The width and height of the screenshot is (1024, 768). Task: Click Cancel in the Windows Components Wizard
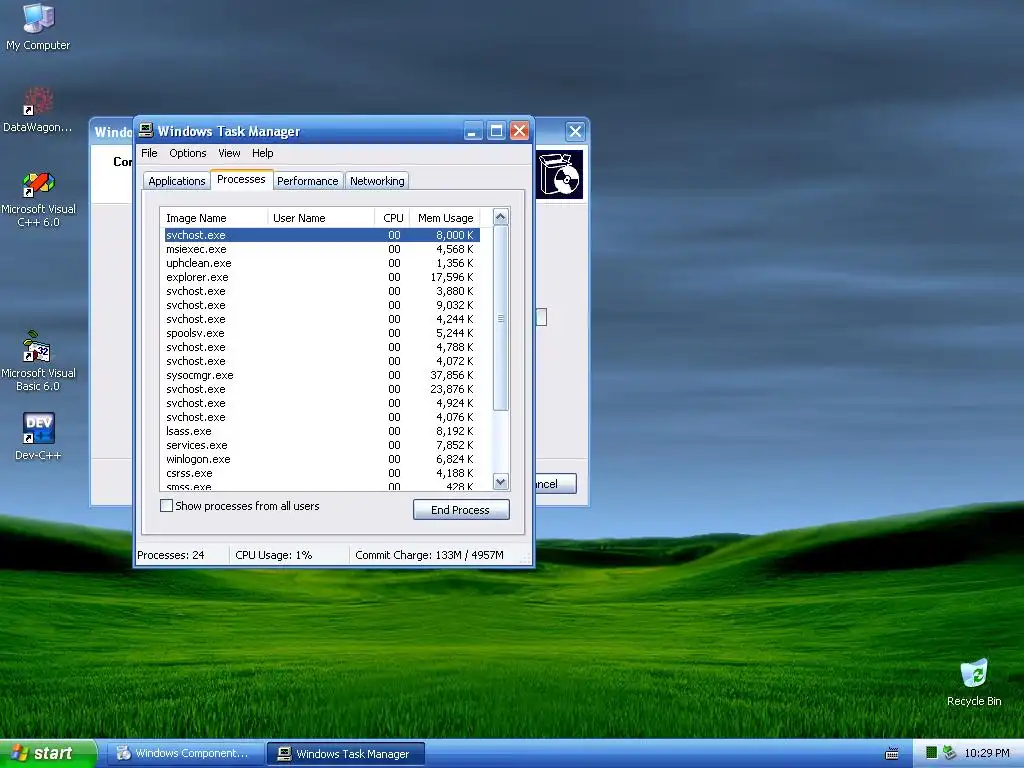[556, 484]
